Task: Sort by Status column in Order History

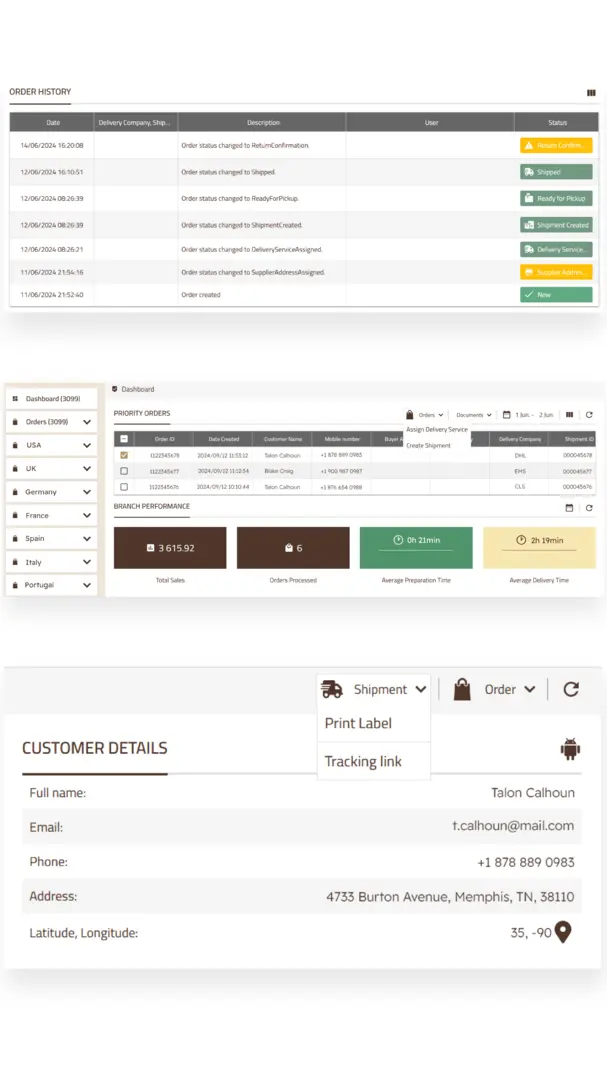Action: point(557,123)
